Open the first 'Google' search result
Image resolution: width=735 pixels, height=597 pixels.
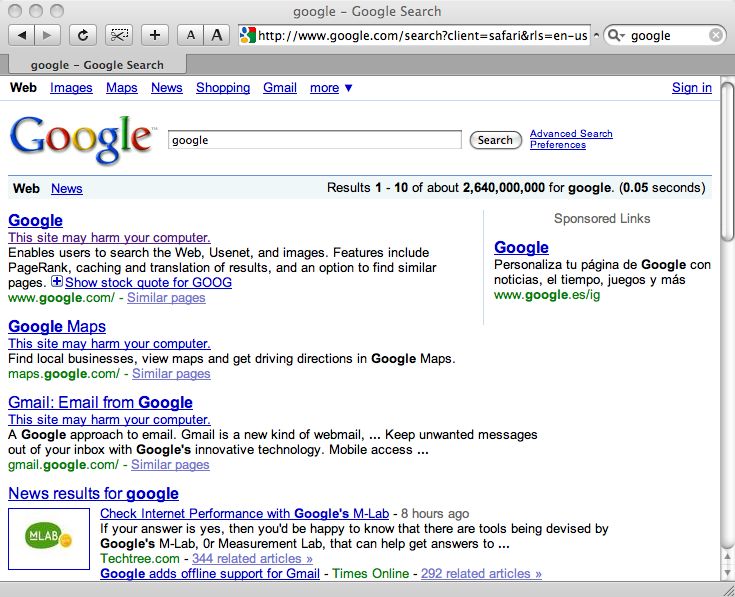point(36,220)
